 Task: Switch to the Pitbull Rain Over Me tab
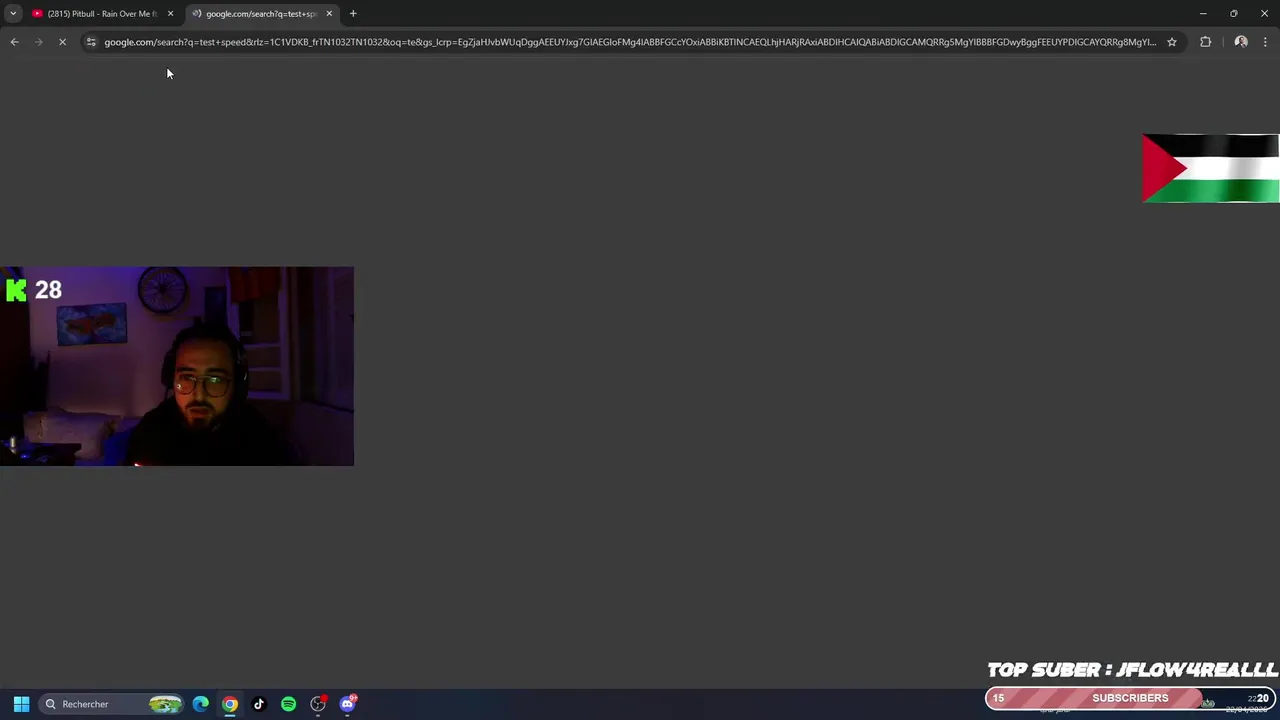click(x=102, y=14)
